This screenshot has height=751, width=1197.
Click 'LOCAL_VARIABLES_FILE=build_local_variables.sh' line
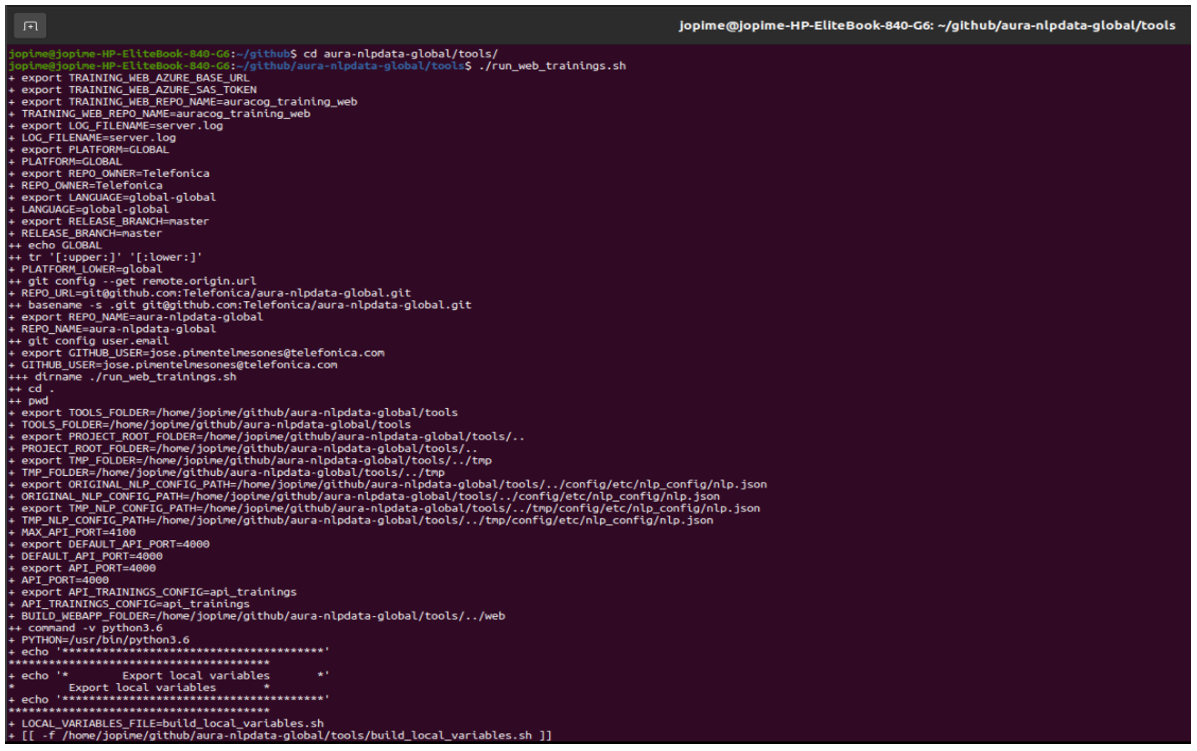(x=166, y=724)
